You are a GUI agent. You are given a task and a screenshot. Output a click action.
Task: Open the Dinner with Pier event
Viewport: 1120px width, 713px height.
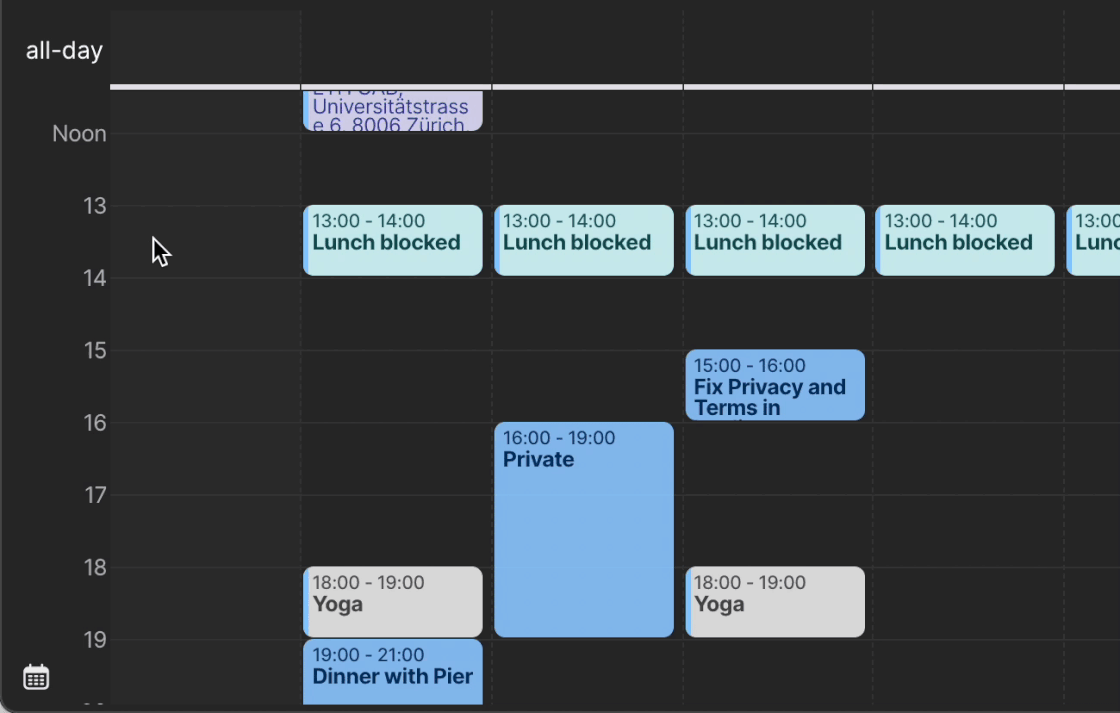click(x=393, y=671)
